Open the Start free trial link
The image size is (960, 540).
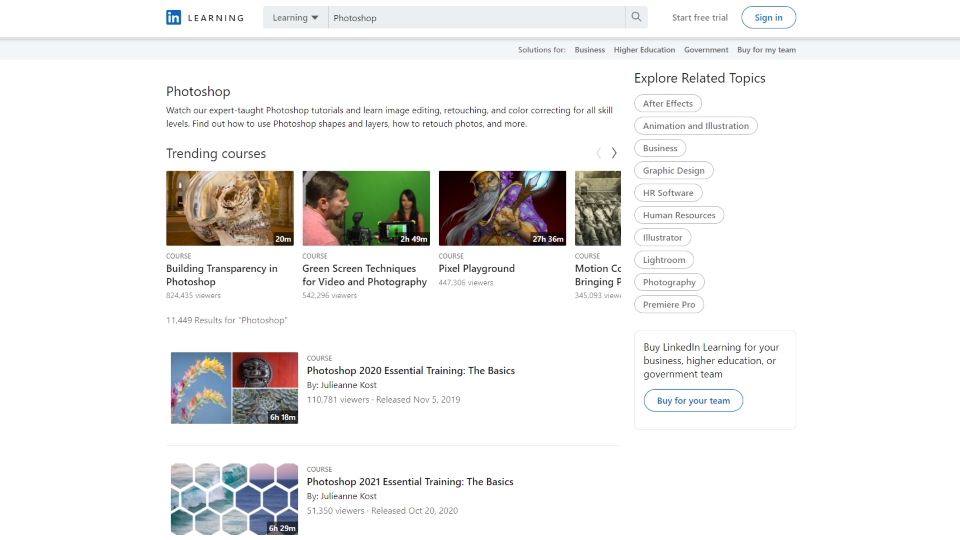(700, 18)
